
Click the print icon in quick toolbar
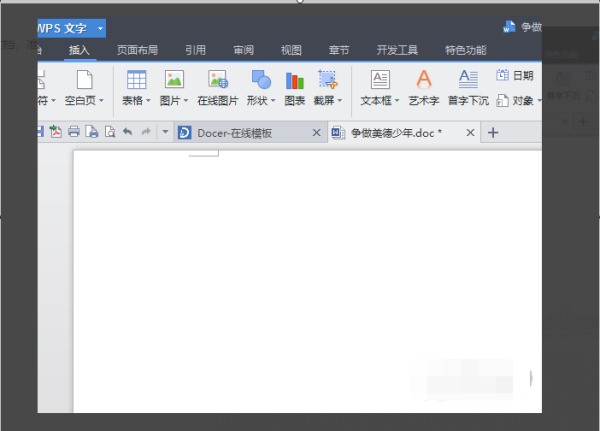[x=74, y=132]
